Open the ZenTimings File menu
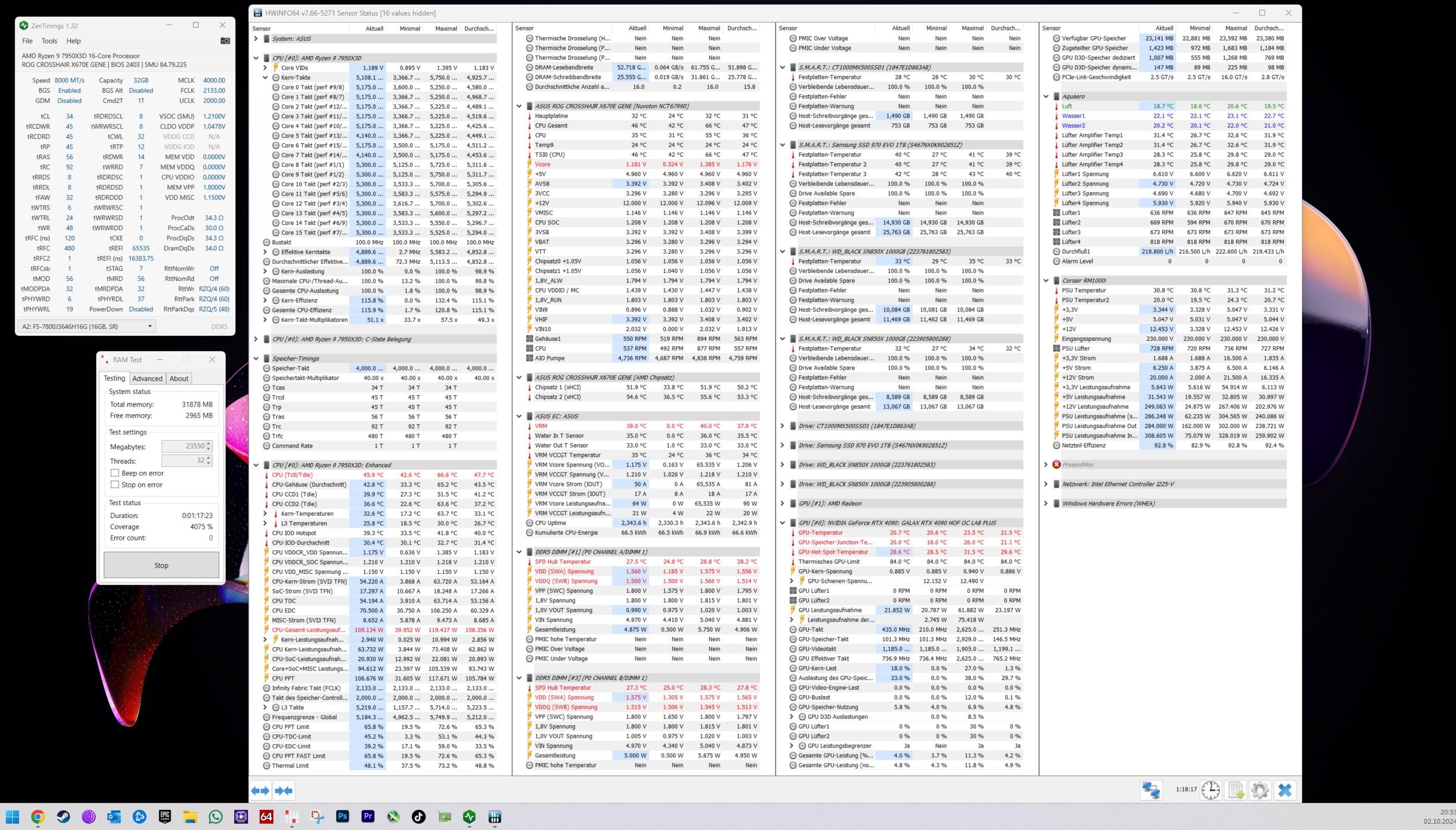Viewport: 1456px width, 830px height. [x=27, y=41]
